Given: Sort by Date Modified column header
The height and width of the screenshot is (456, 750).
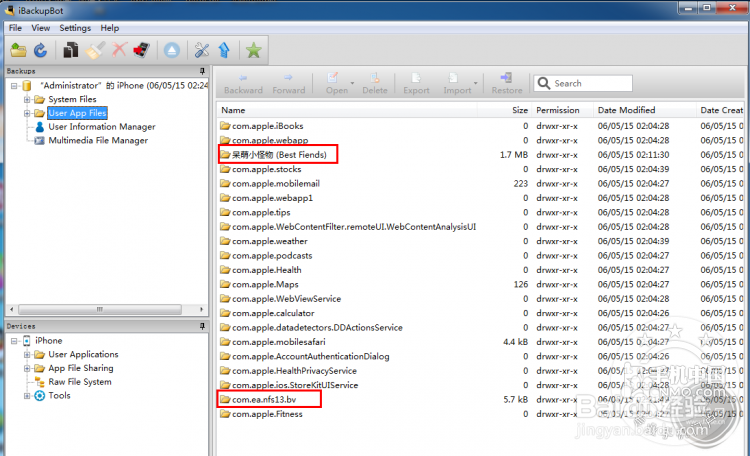Looking at the screenshot, I should point(644,110).
